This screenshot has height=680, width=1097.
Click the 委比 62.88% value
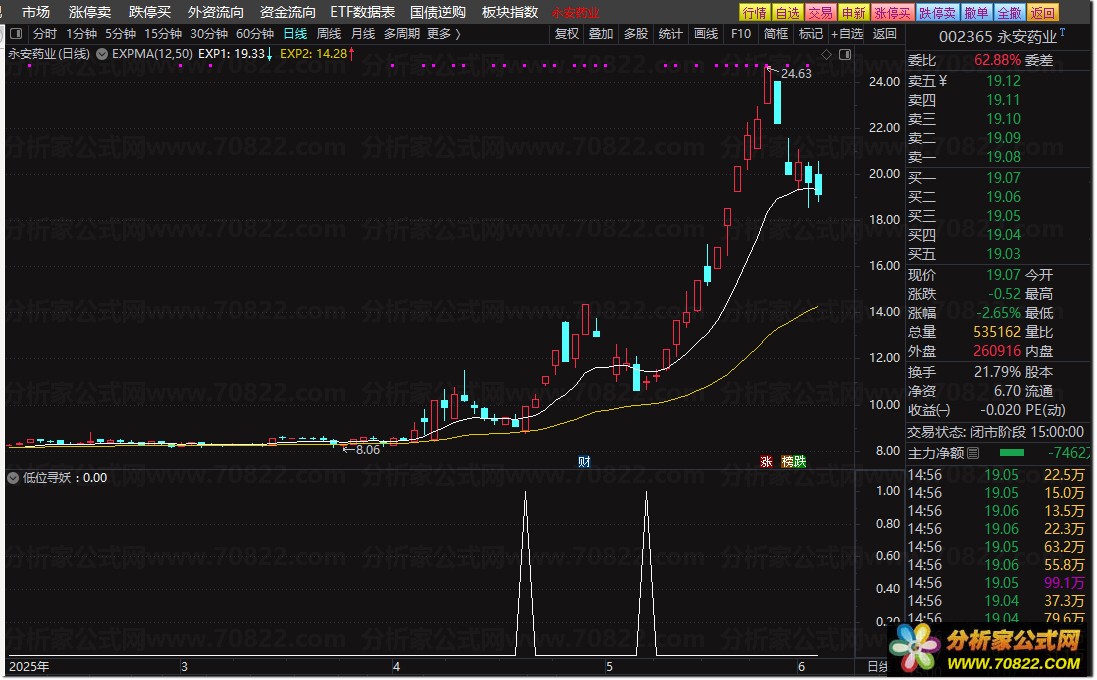point(997,60)
